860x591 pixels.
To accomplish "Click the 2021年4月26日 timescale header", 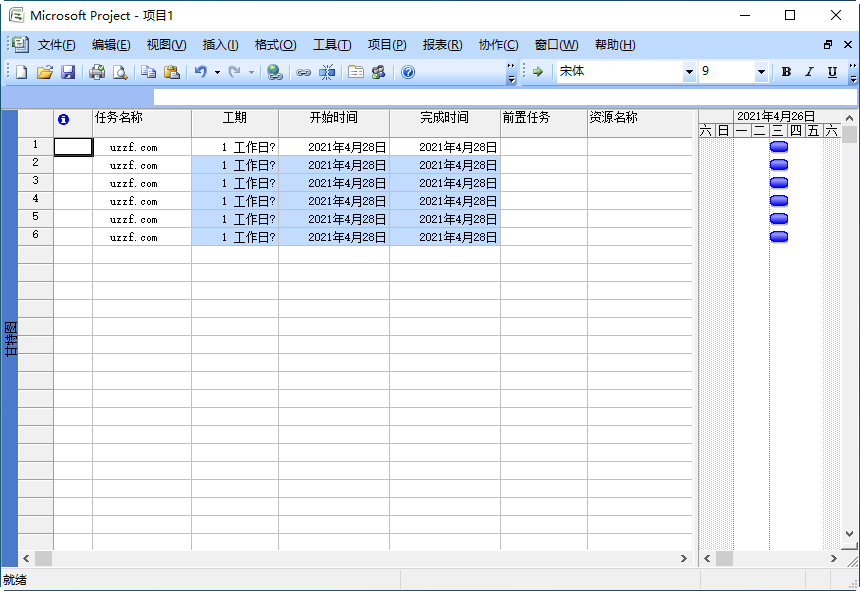I will coord(776,116).
